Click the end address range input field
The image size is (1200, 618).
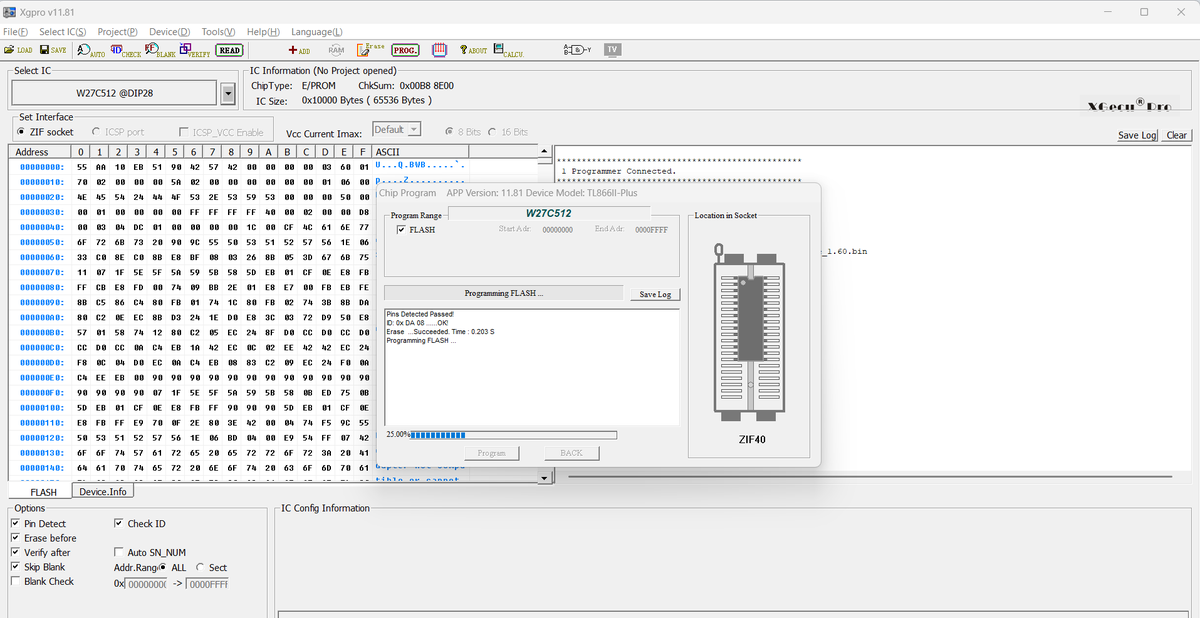[208, 583]
